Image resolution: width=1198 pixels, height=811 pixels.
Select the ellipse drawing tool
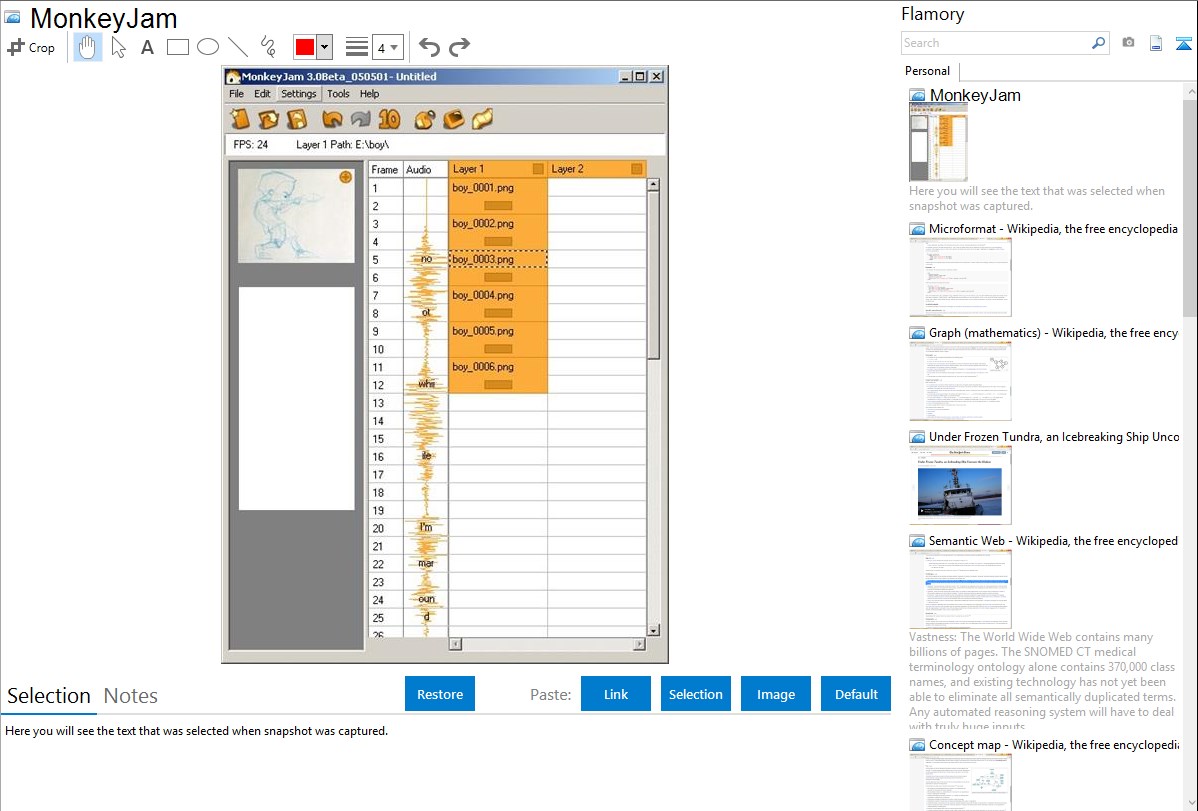[208, 47]
